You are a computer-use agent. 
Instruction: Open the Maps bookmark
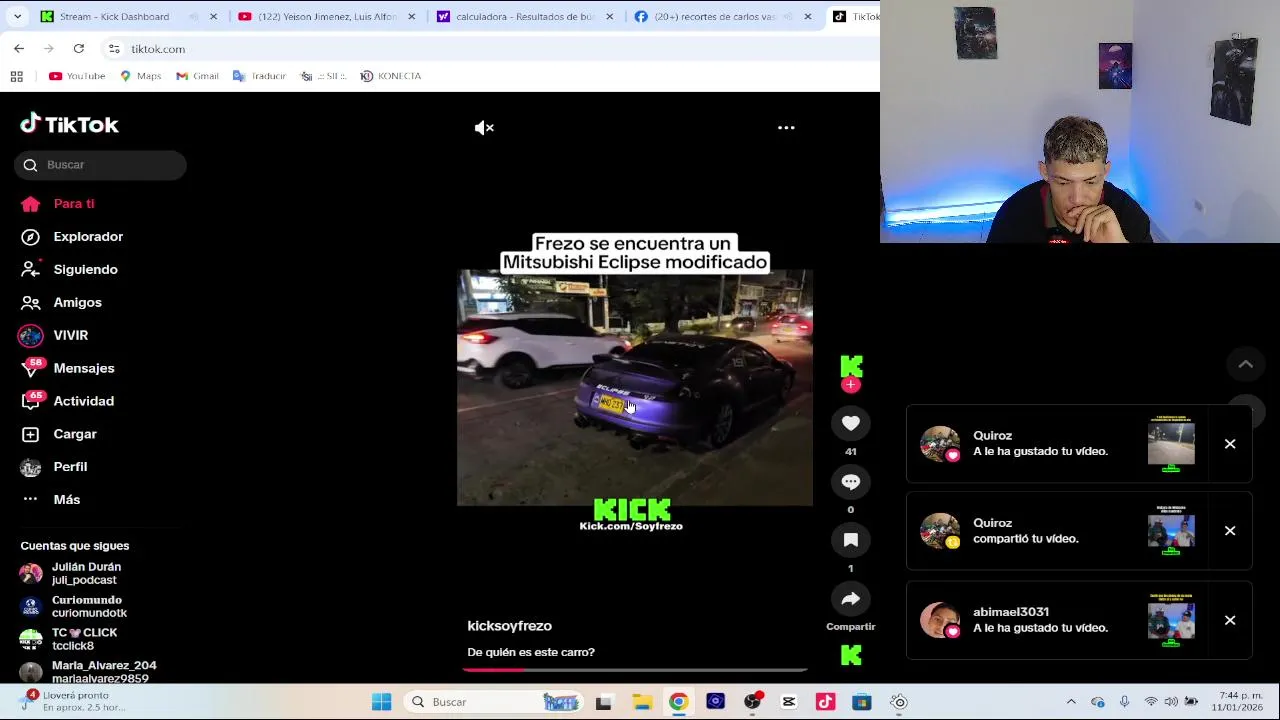click(140, 76)
